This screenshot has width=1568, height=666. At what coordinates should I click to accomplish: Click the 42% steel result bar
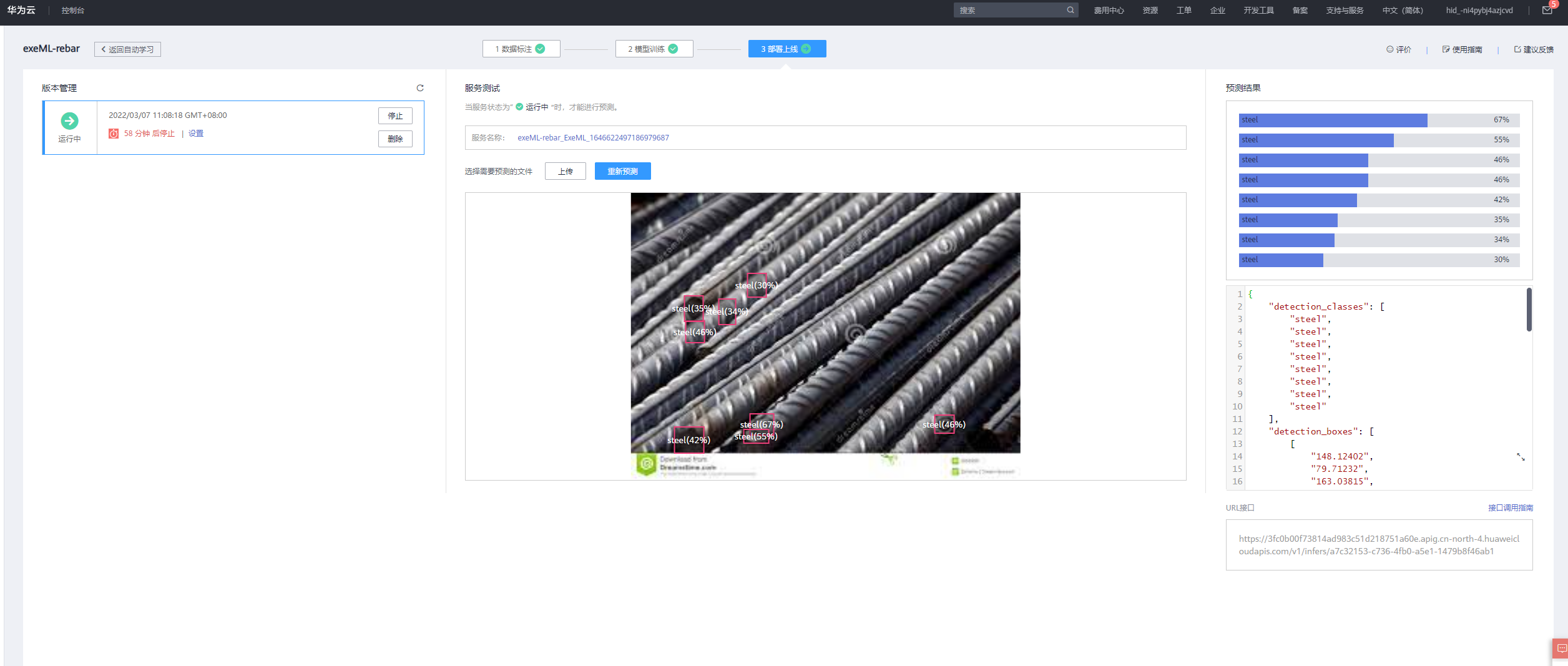click(1379, 200)
